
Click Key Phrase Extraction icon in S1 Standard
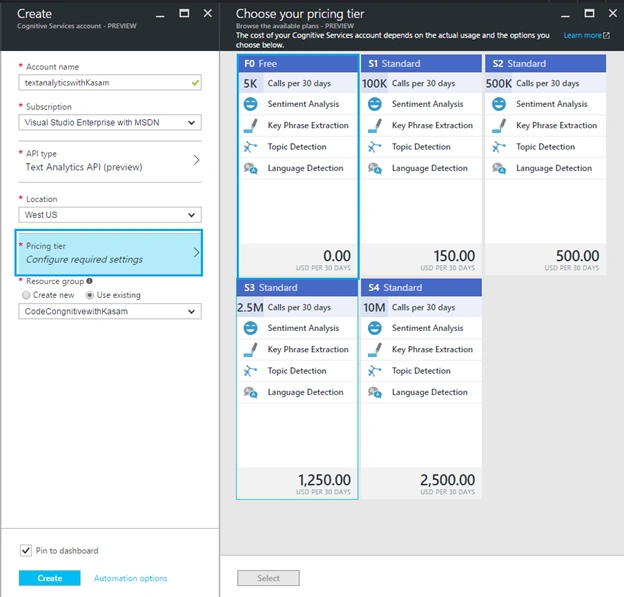pos(374,125)
